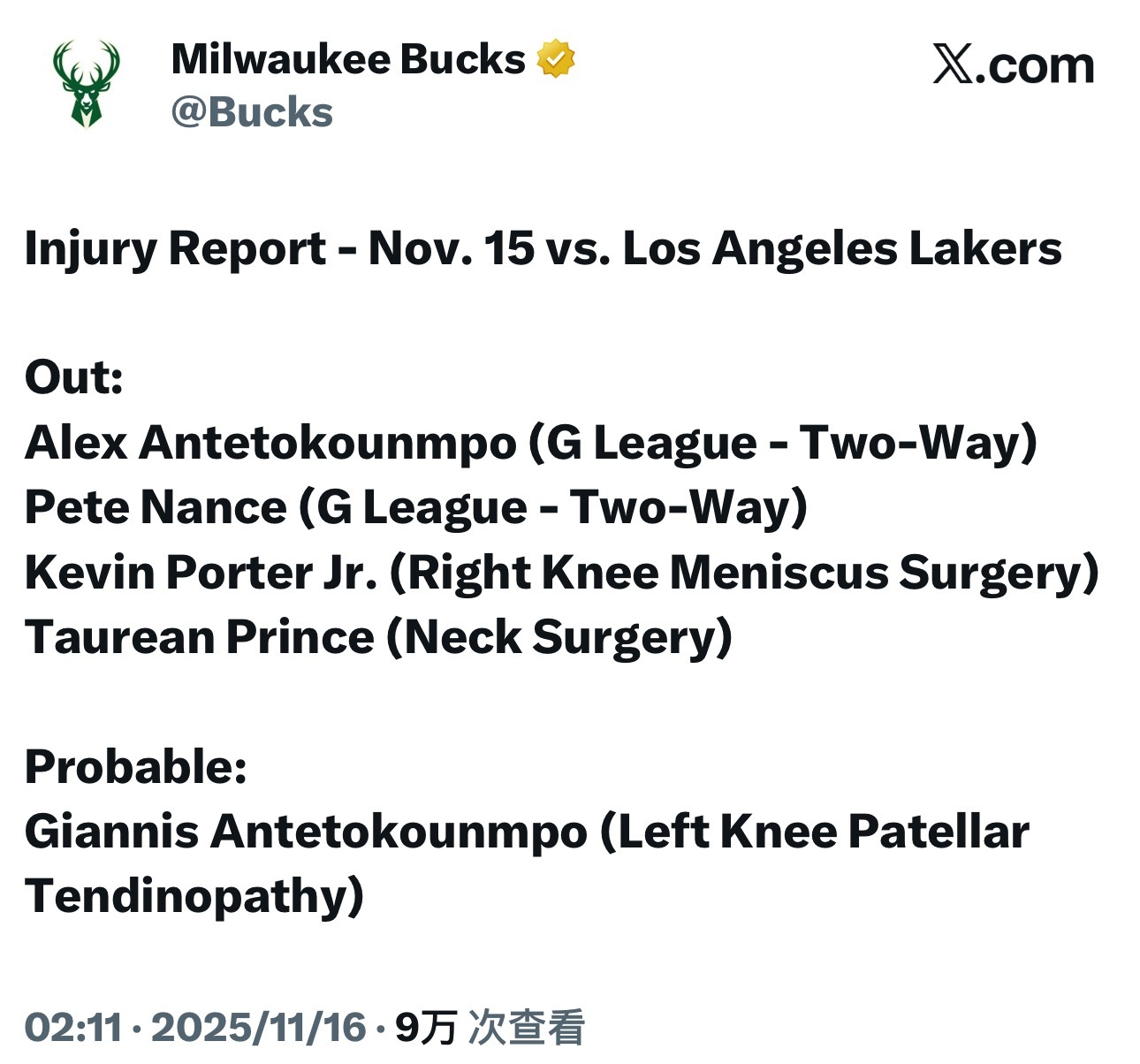Click the 9万 view count number

[426, 1027]
